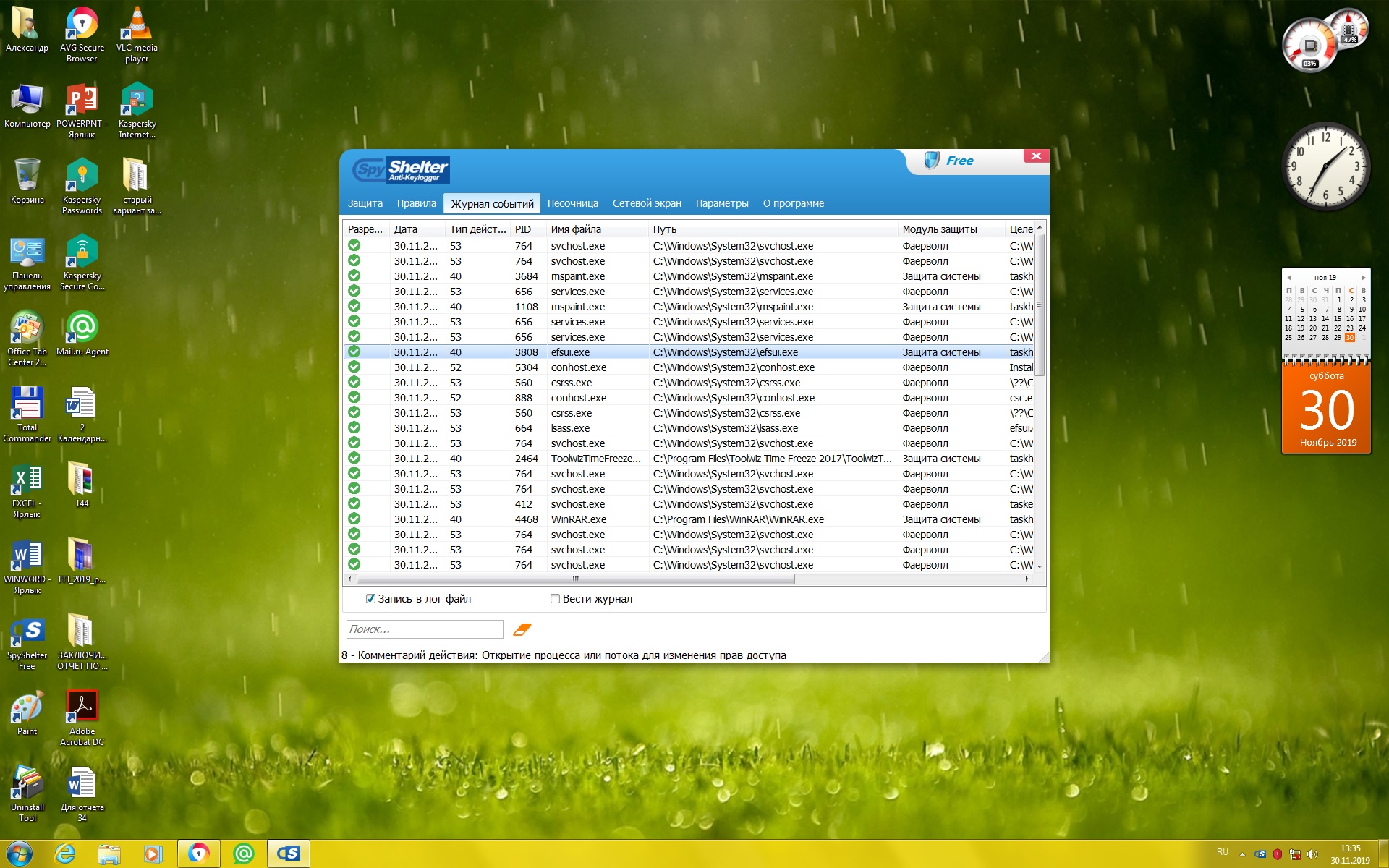Show hidden tray icons arrow
Viewport: 1389px width, 868px height.
coord(1242,854)
